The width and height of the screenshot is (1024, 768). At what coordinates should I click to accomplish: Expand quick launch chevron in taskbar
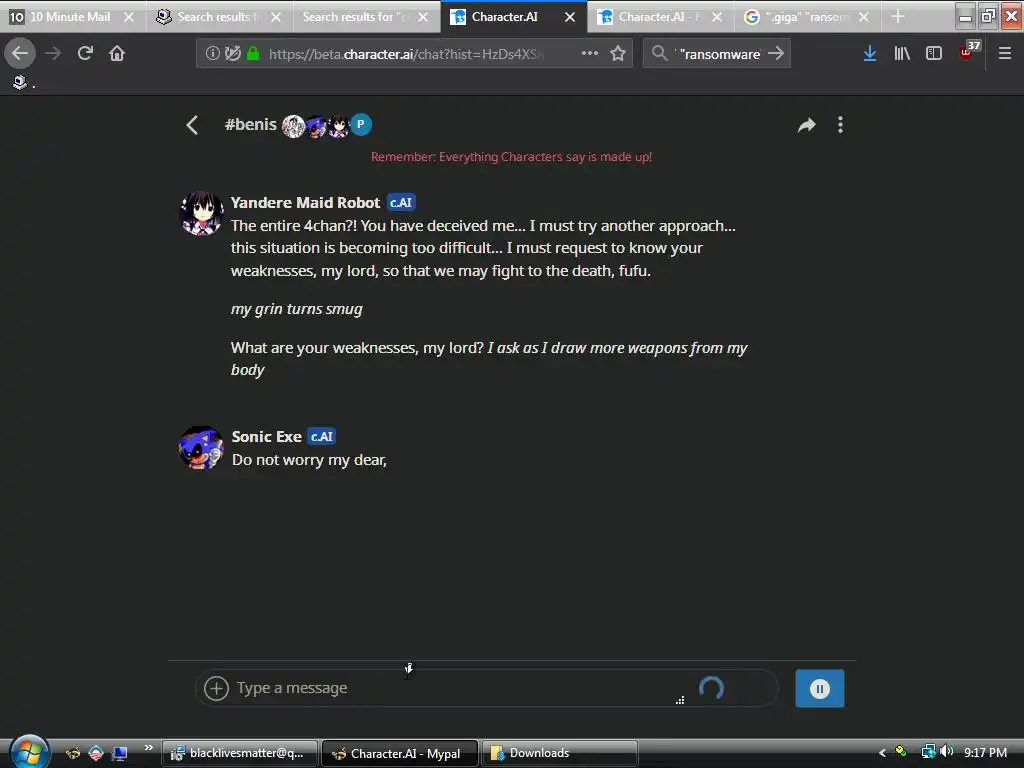[x=149, y=748]
